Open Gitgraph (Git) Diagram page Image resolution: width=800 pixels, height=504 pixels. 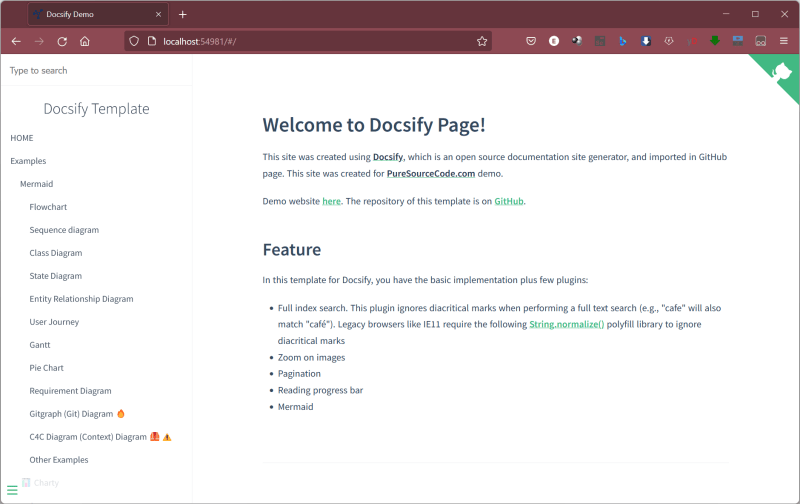(77, 414)
